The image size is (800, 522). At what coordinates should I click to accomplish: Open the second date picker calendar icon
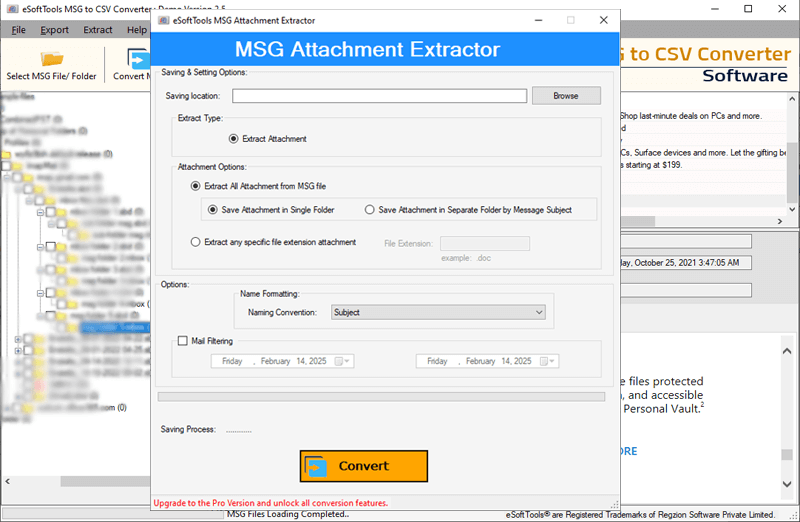546,361
